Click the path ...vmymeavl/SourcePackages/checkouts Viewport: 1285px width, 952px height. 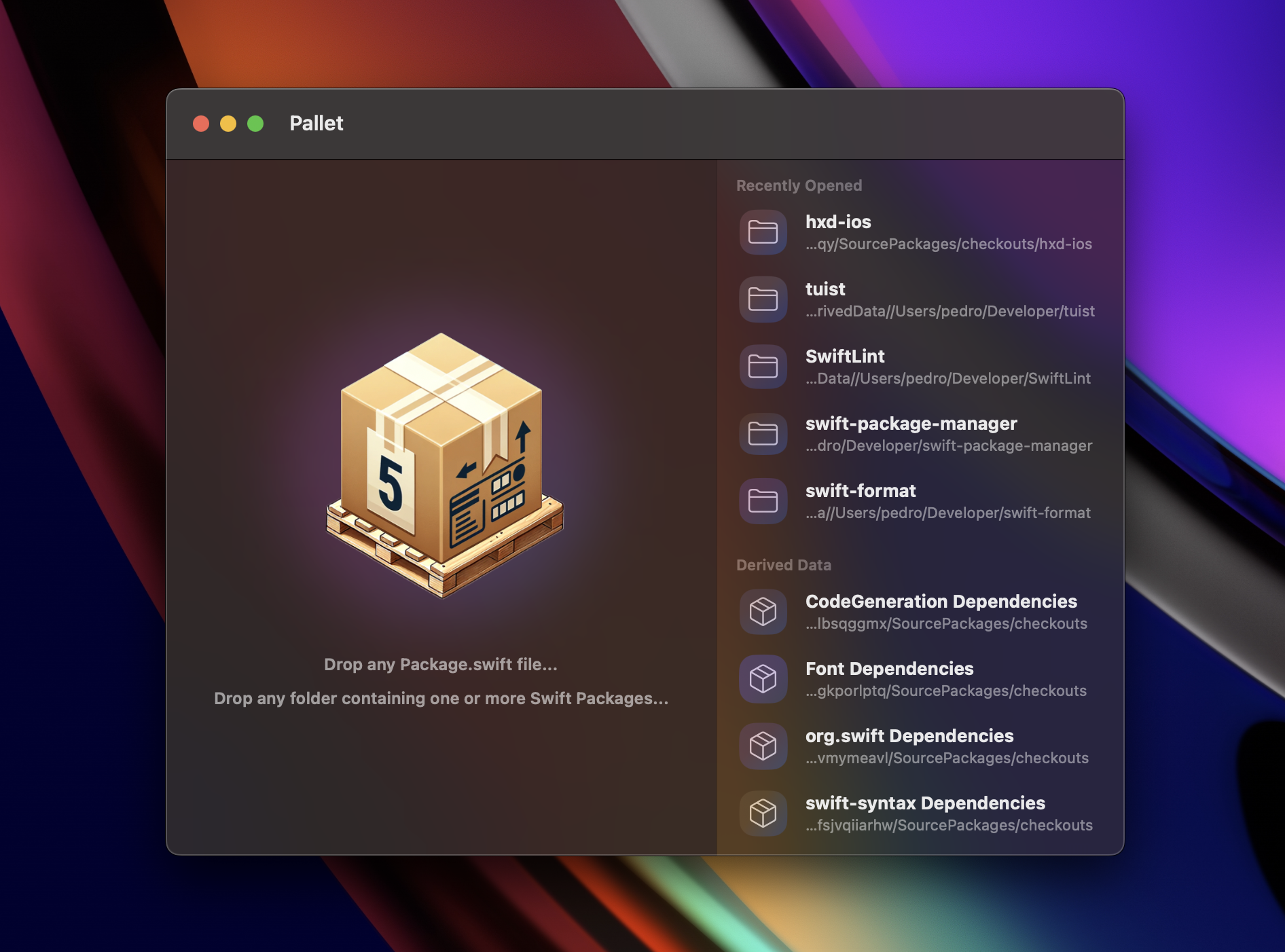[x=947, y=758]
